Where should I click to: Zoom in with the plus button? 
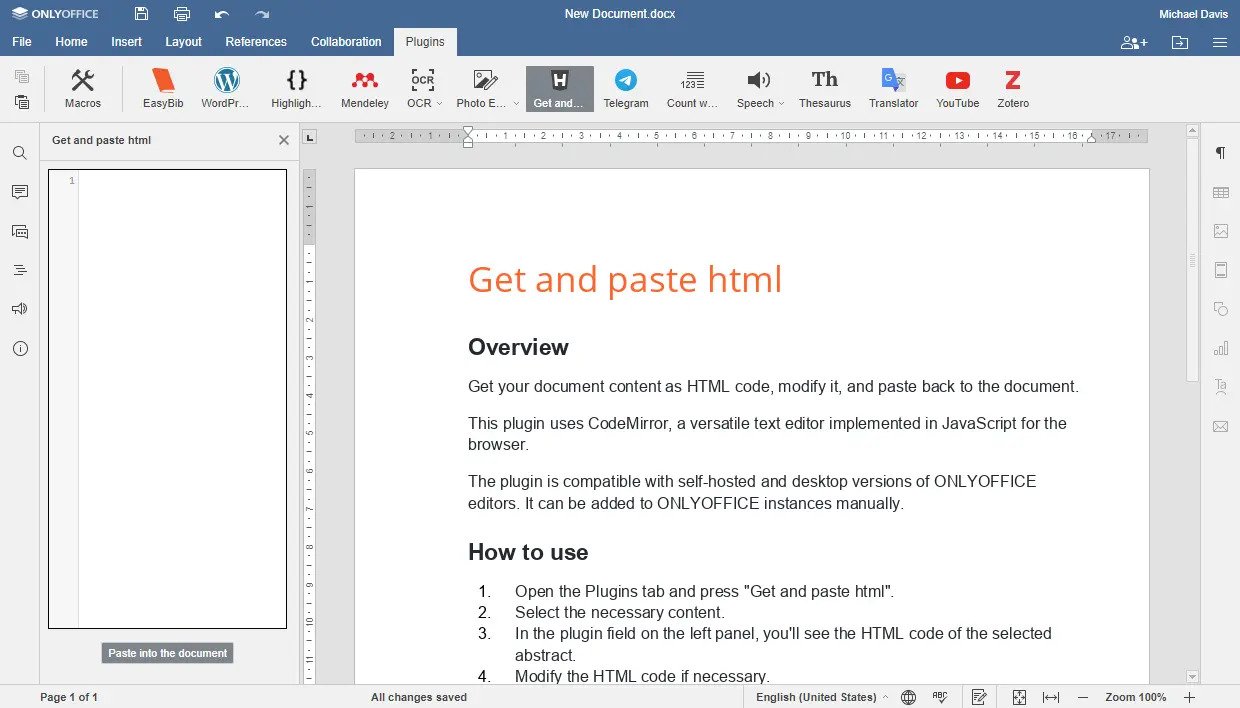[1189, 697]
